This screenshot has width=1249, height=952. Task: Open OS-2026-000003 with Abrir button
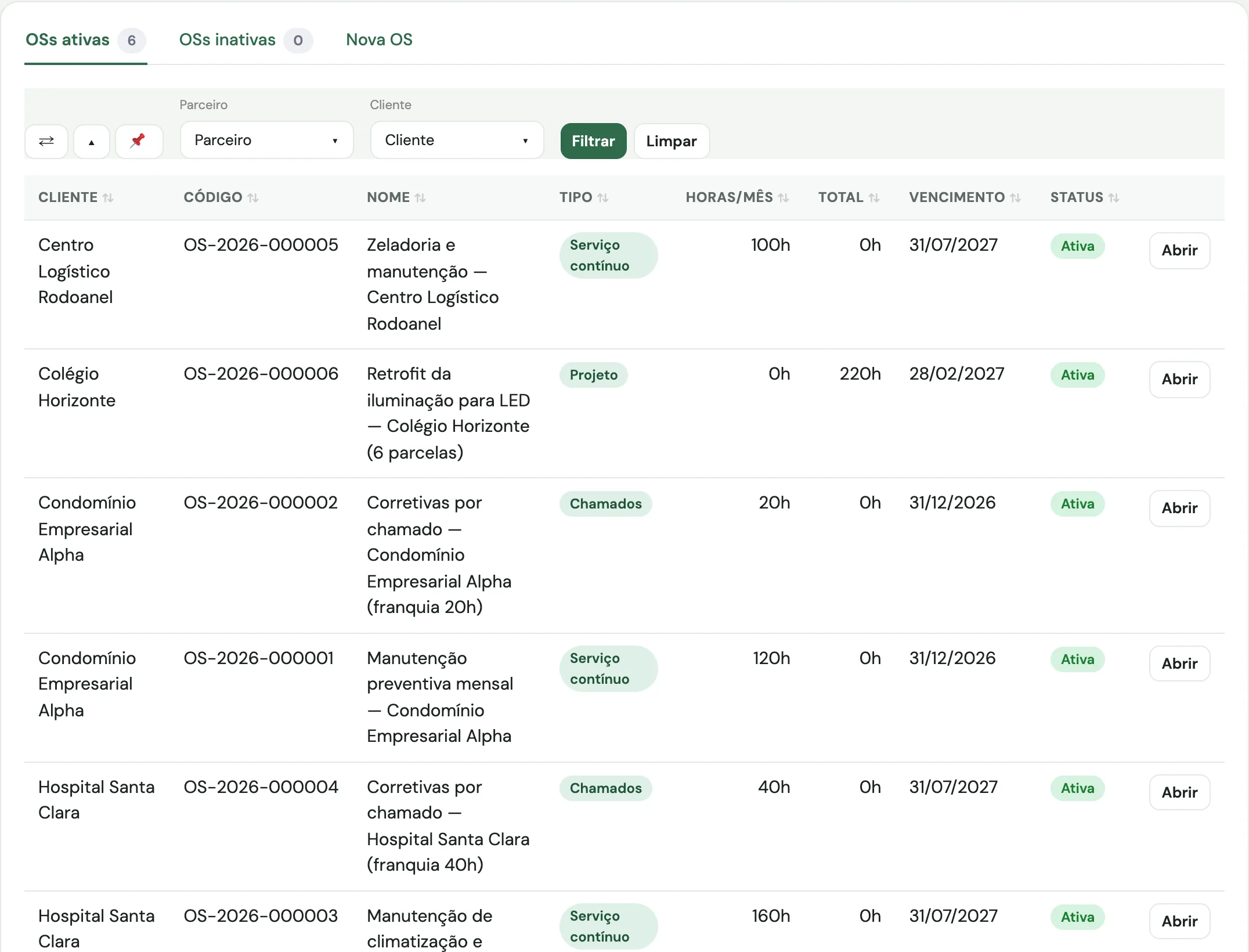[x=1179, y=921]
